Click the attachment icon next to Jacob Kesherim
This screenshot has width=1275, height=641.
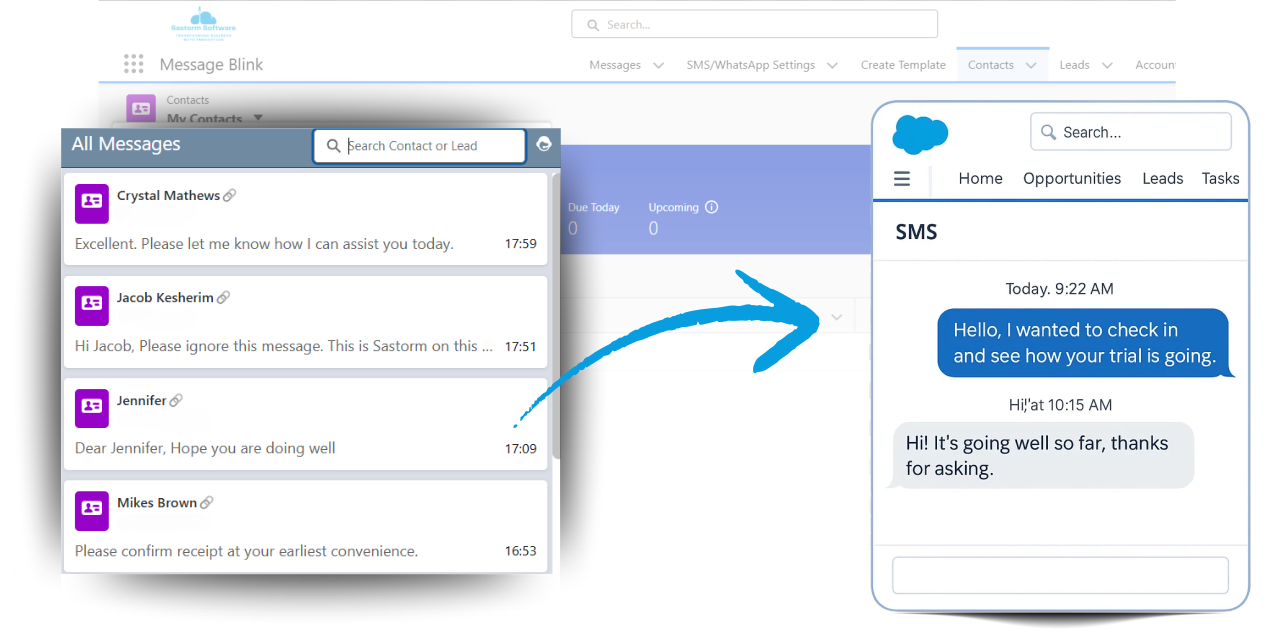(222, 297)
